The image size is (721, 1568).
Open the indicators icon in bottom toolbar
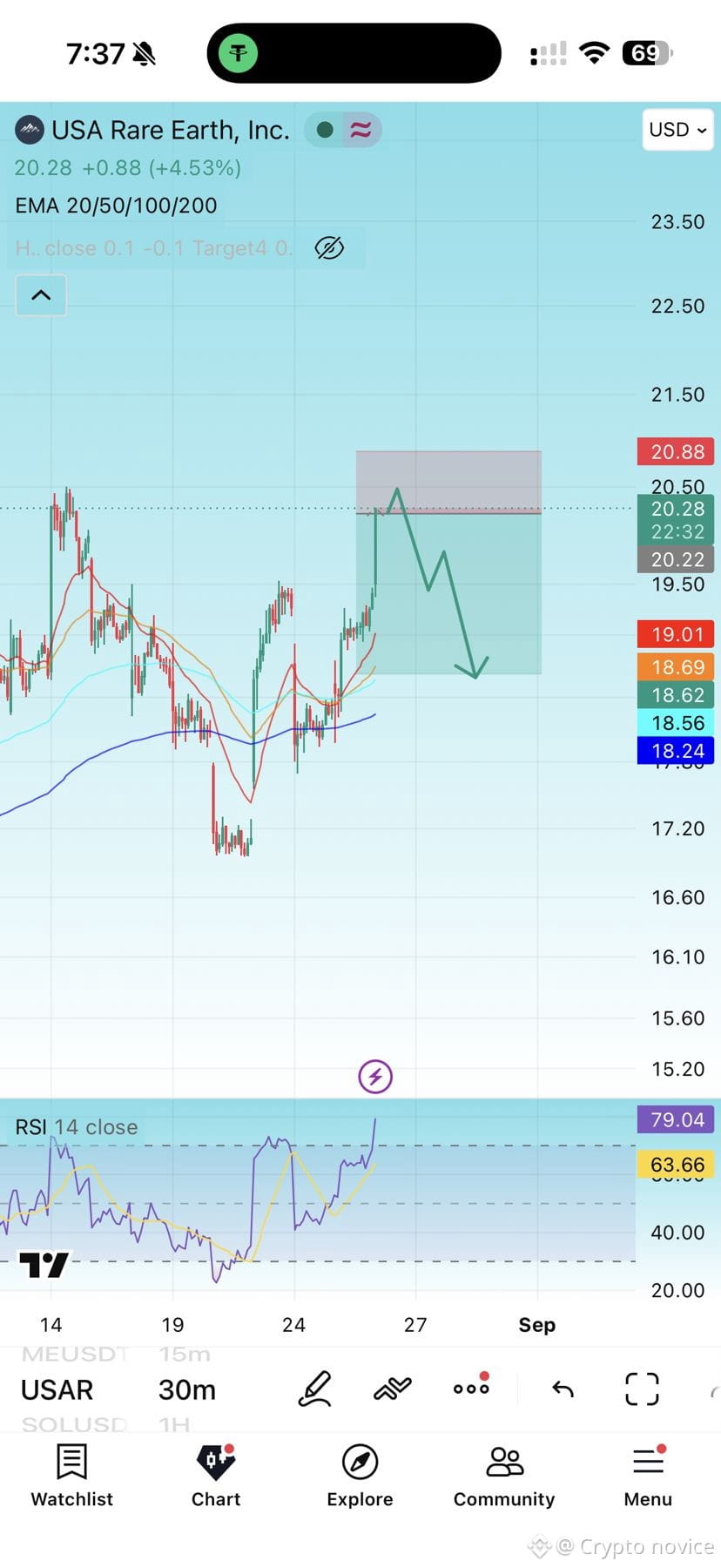392,1389
